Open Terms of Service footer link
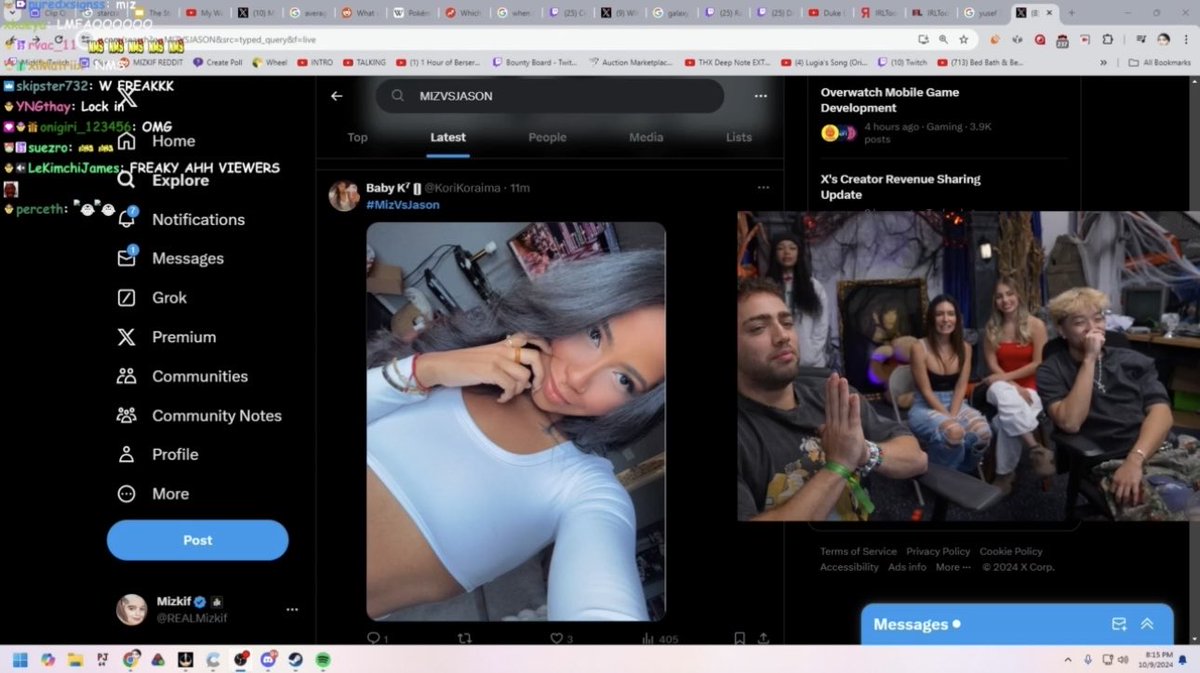This screenshot has height=673, width=1200. click(858, 551)
